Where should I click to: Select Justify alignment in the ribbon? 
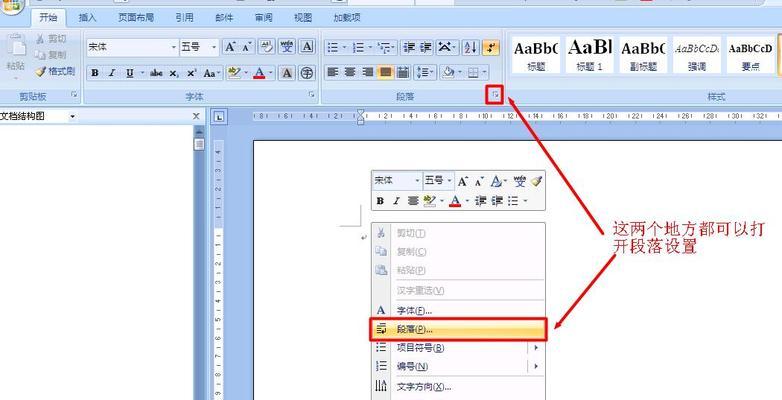[x=385, y=73]
